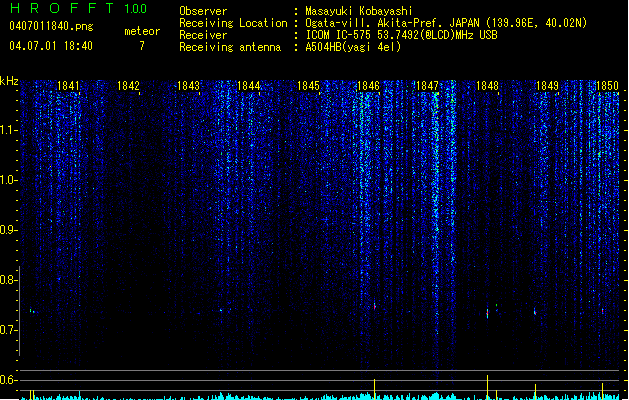Click the kHz axis unit label
The image size is (629, 400).
pos(9,81)
